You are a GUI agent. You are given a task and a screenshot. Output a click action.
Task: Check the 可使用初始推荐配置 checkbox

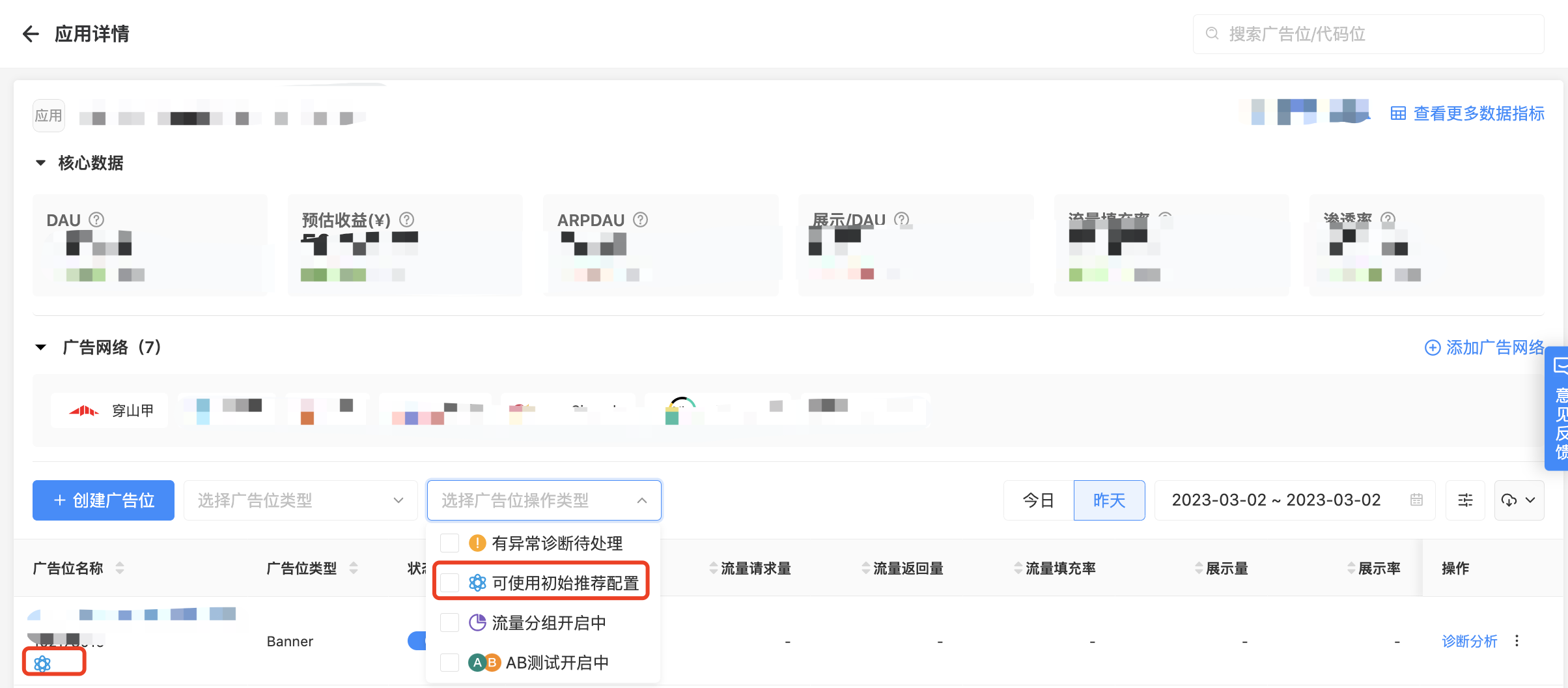pos(450,582)
